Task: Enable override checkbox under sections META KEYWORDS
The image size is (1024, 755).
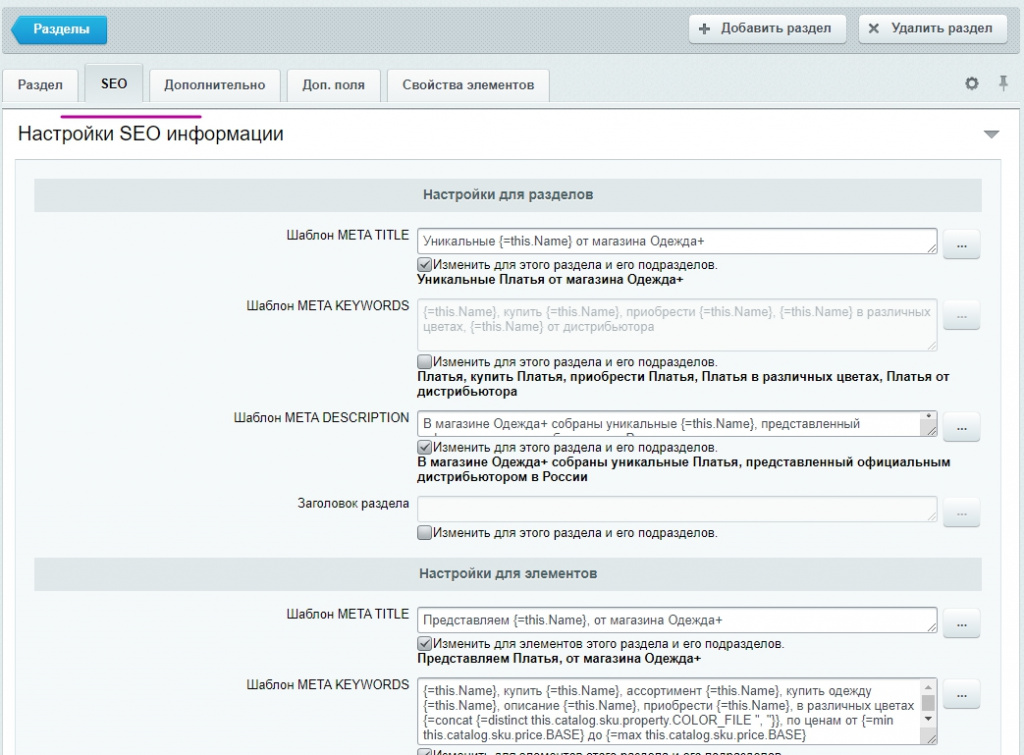Action: [x=424, y=361]
